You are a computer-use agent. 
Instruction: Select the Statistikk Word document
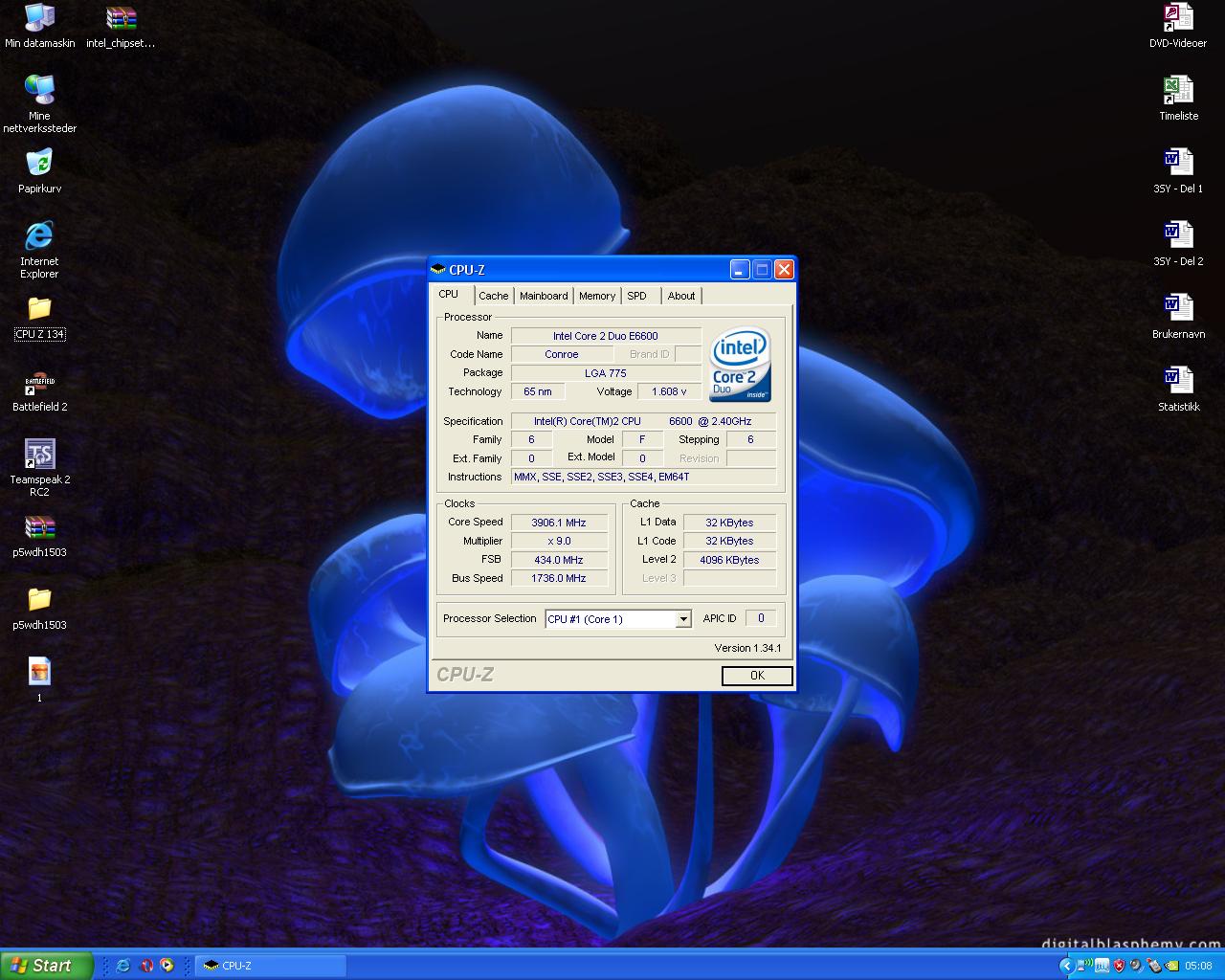click(x=1178, y=390)
